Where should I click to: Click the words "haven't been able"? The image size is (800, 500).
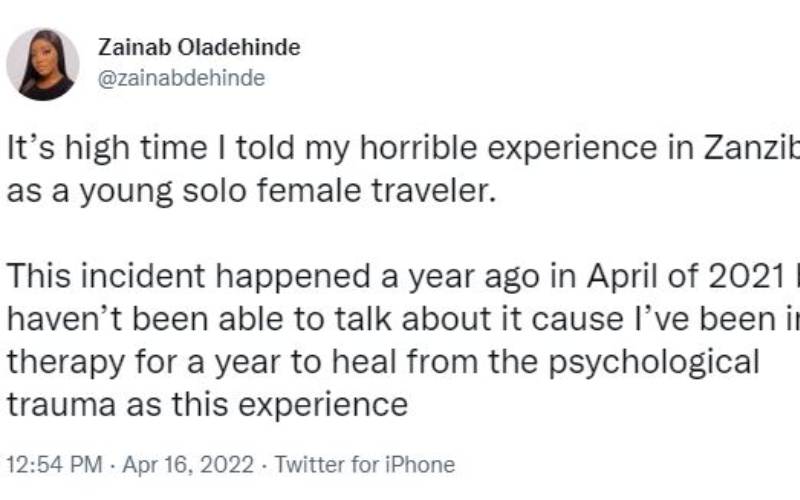click(x=145, y=319)
